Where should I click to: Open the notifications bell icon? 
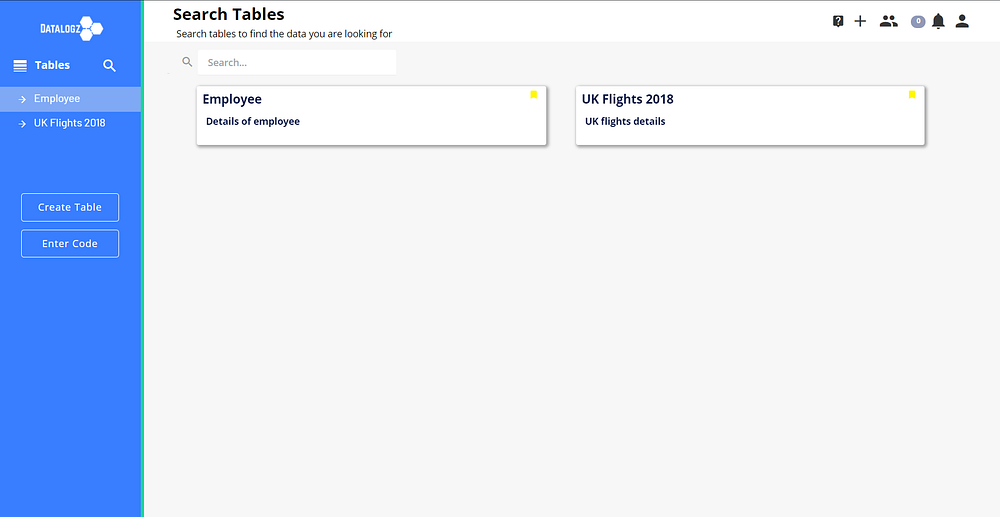pos(938,21)
